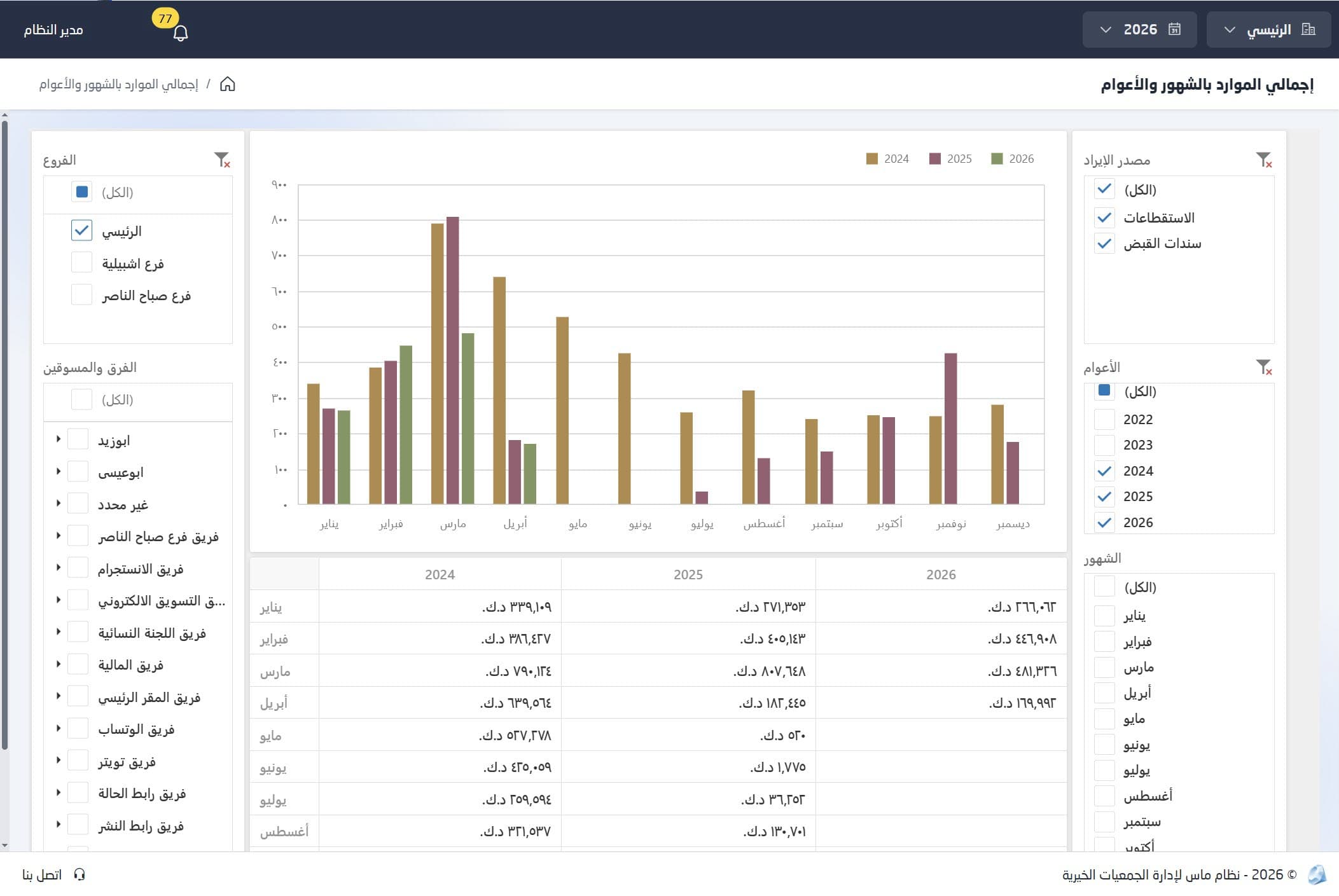
Task: Click the ماس system logo in the footer
Action: 1317,874
